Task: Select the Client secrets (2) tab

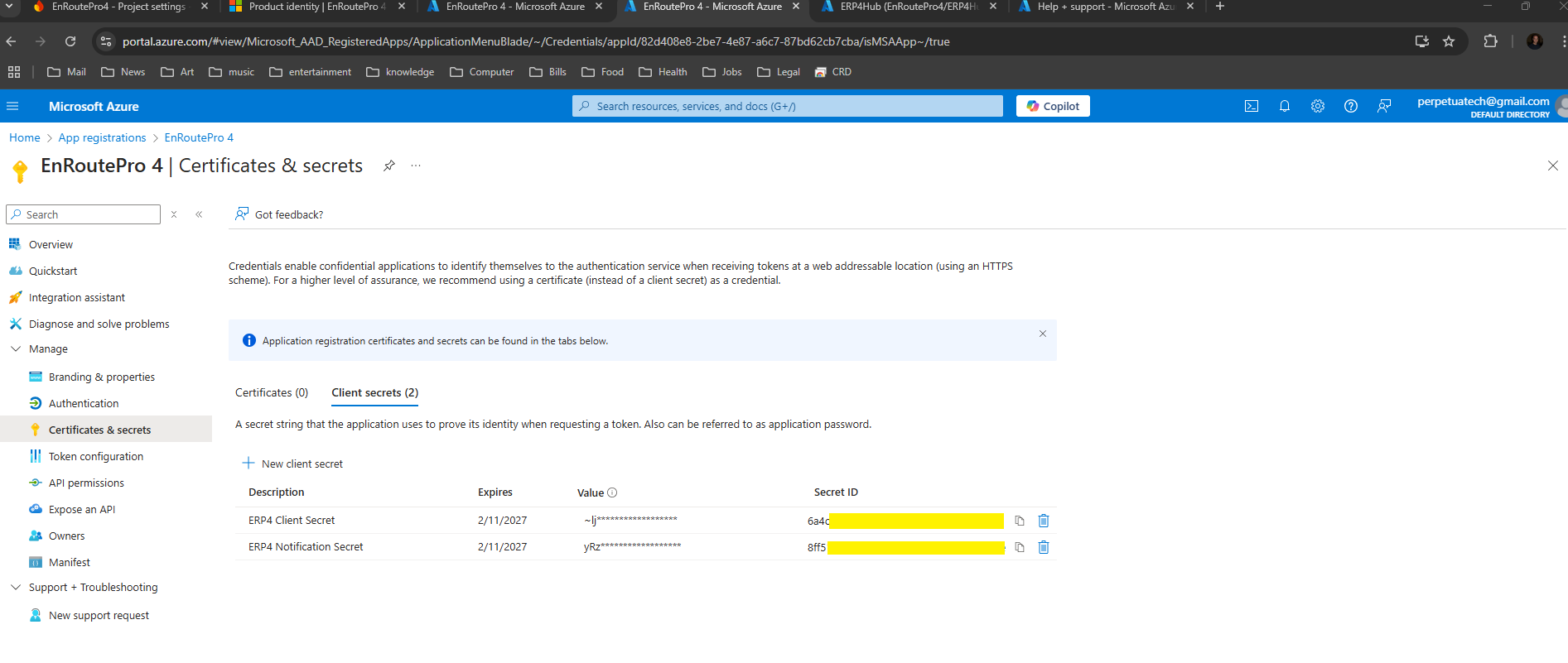Action: (x=375, y=392)
